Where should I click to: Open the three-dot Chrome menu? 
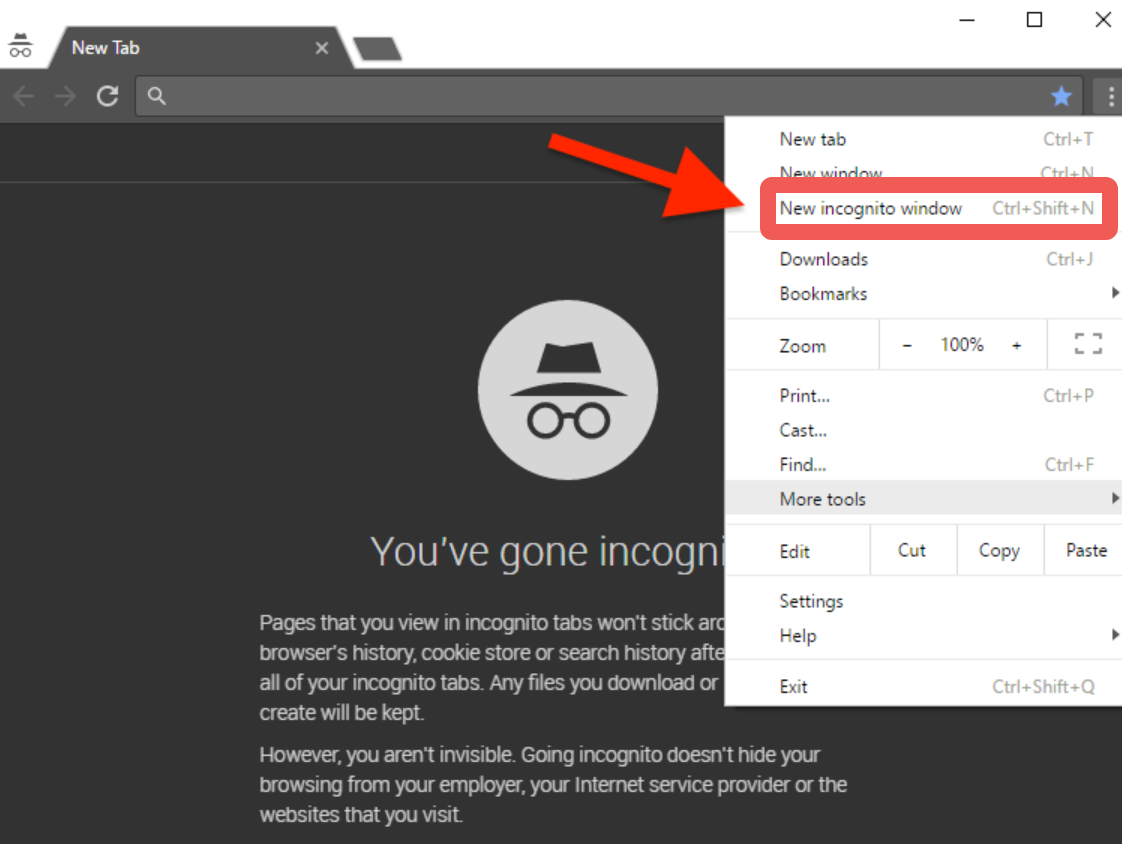coord(1110,96)
